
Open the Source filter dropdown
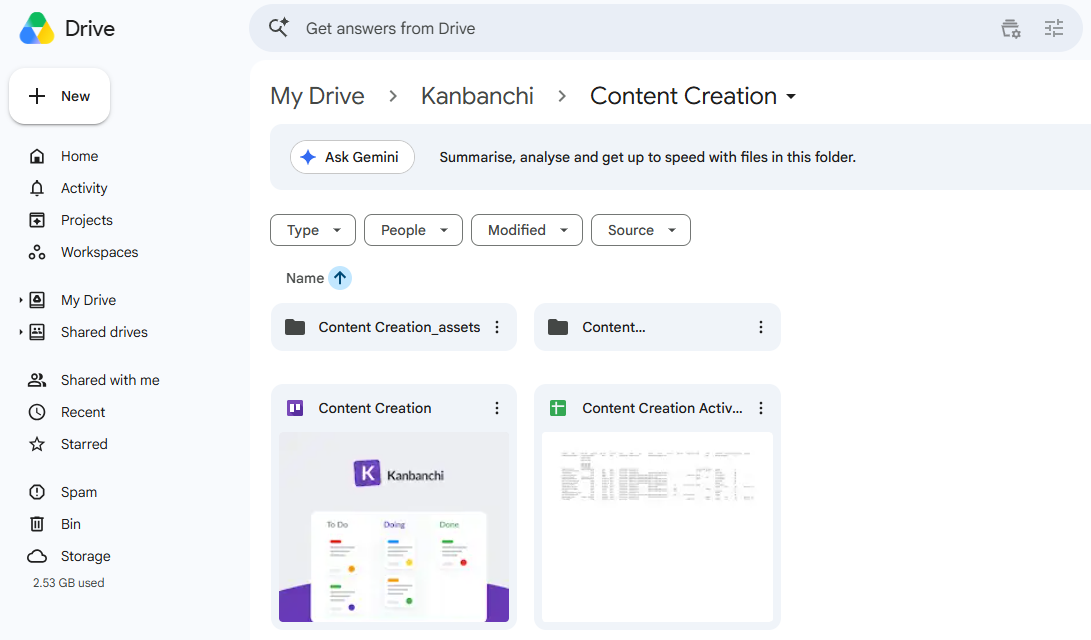(x=641, y=230)
